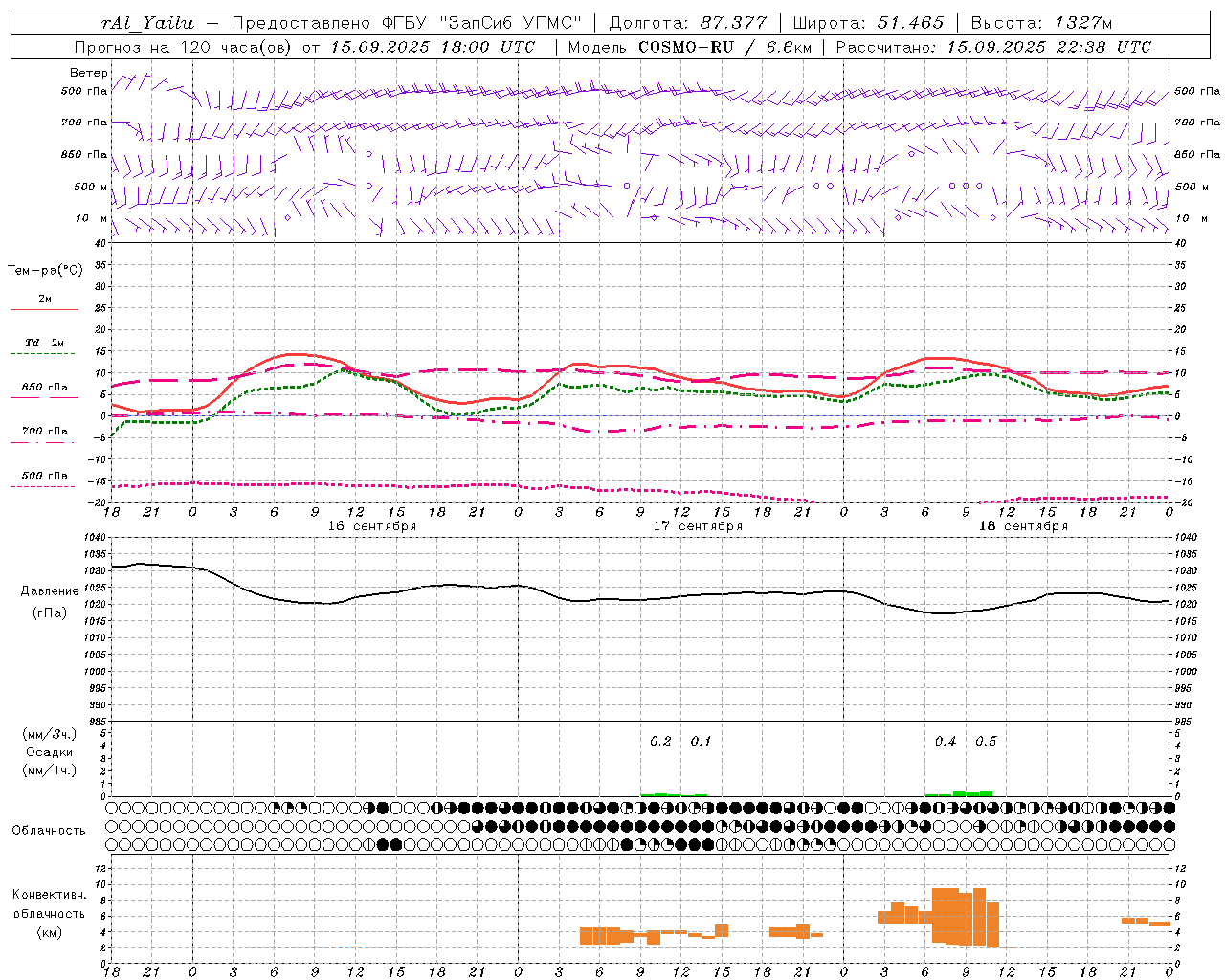1225x980 pixels.
Task: Click the Td 2м dew point legend entry
Action: coord(45,343)
